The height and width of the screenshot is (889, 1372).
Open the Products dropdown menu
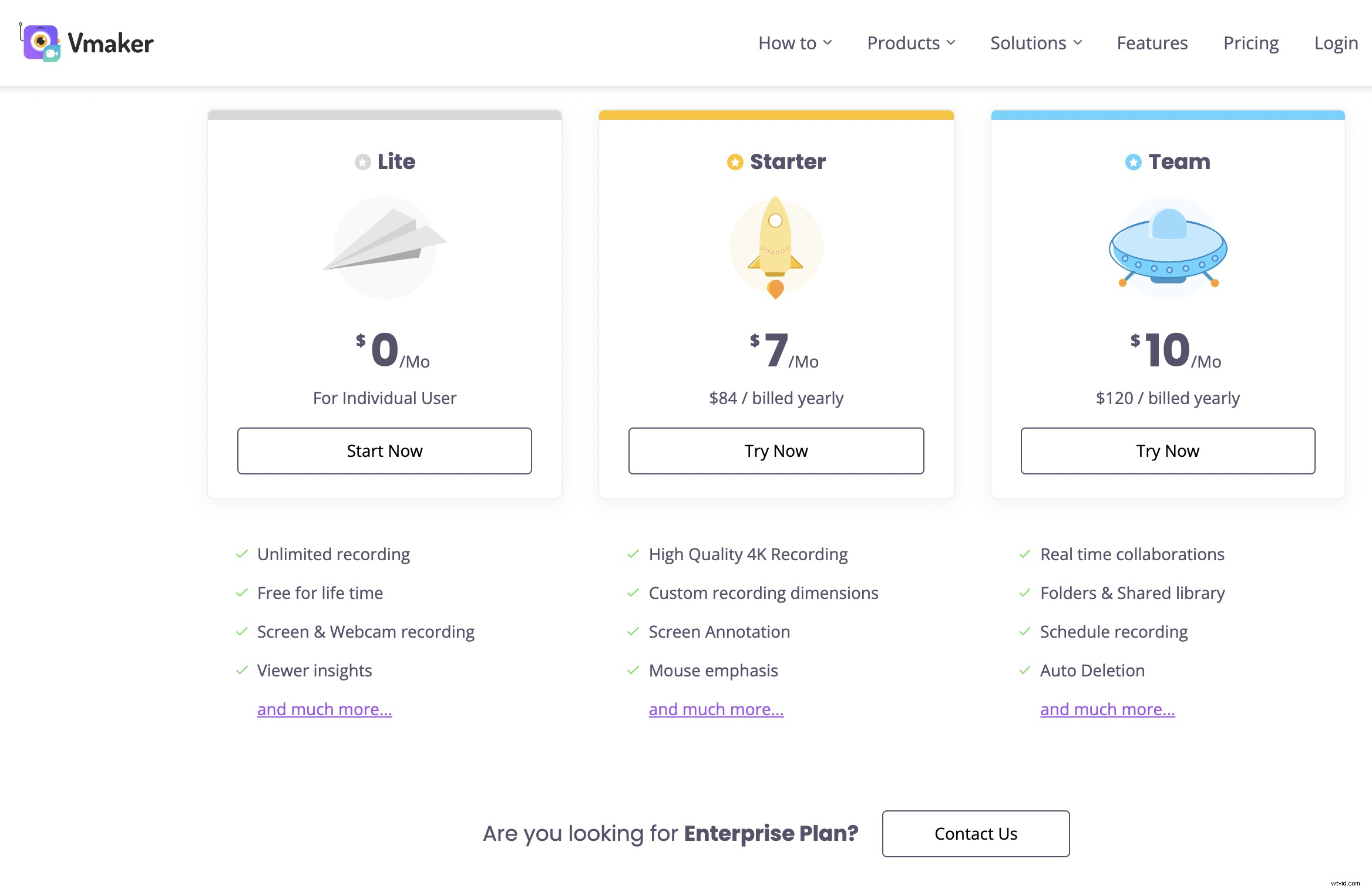(x=911, y=43)
